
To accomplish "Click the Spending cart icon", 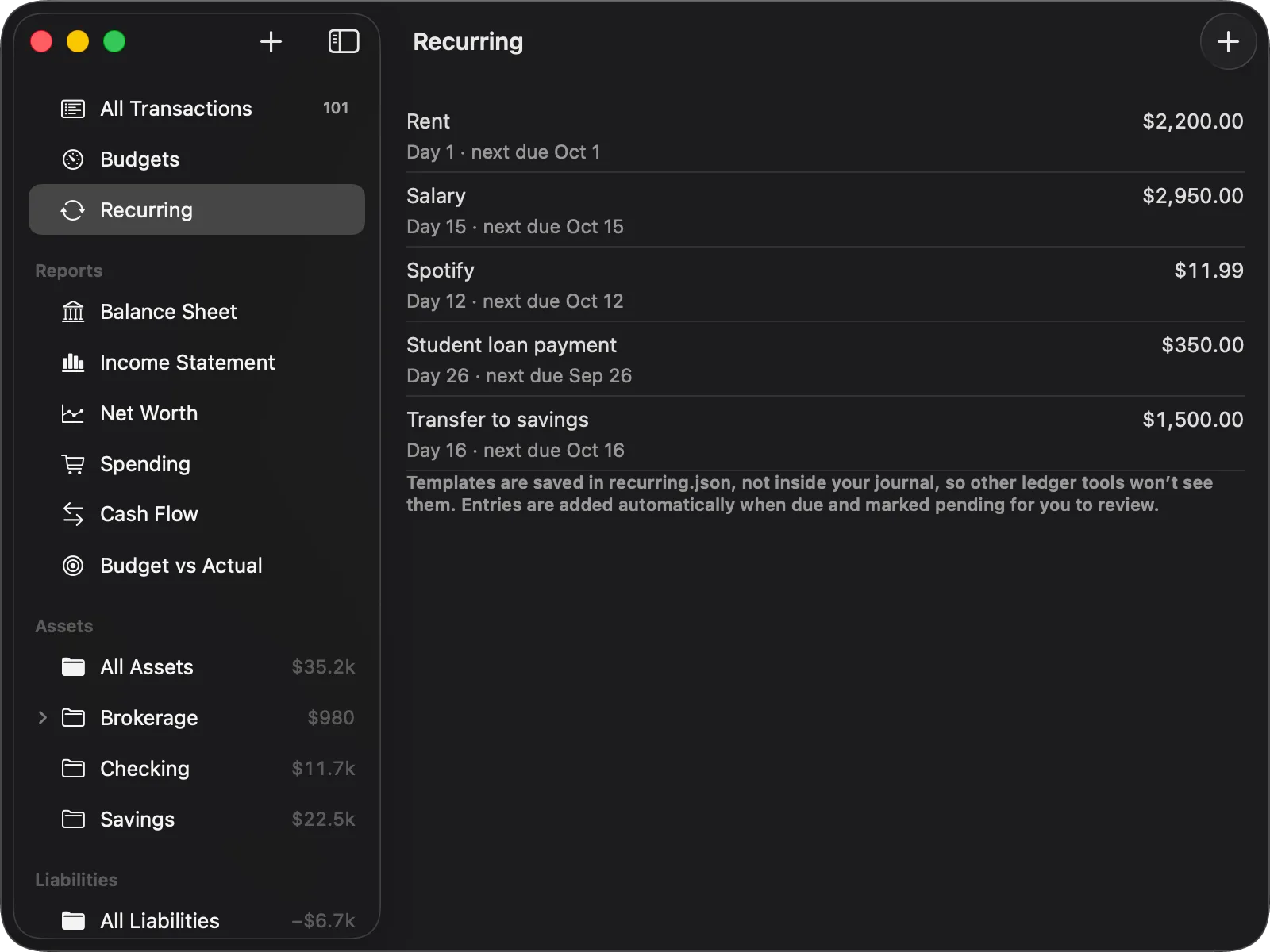I will [73, 464].
